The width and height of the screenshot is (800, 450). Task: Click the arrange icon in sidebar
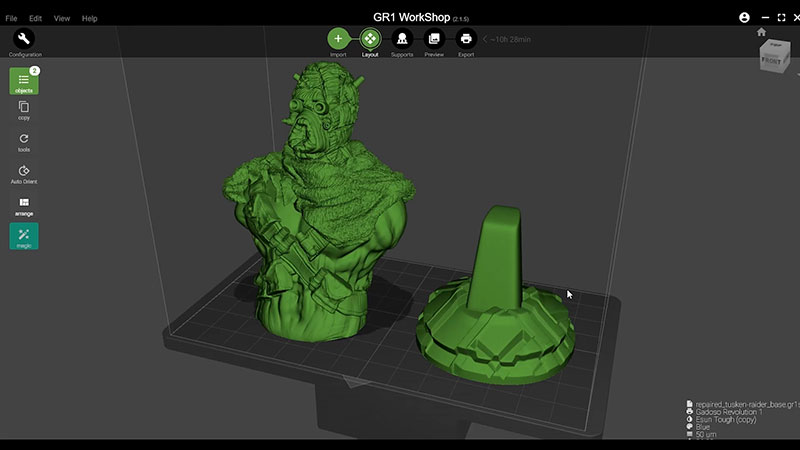(24, 205)
